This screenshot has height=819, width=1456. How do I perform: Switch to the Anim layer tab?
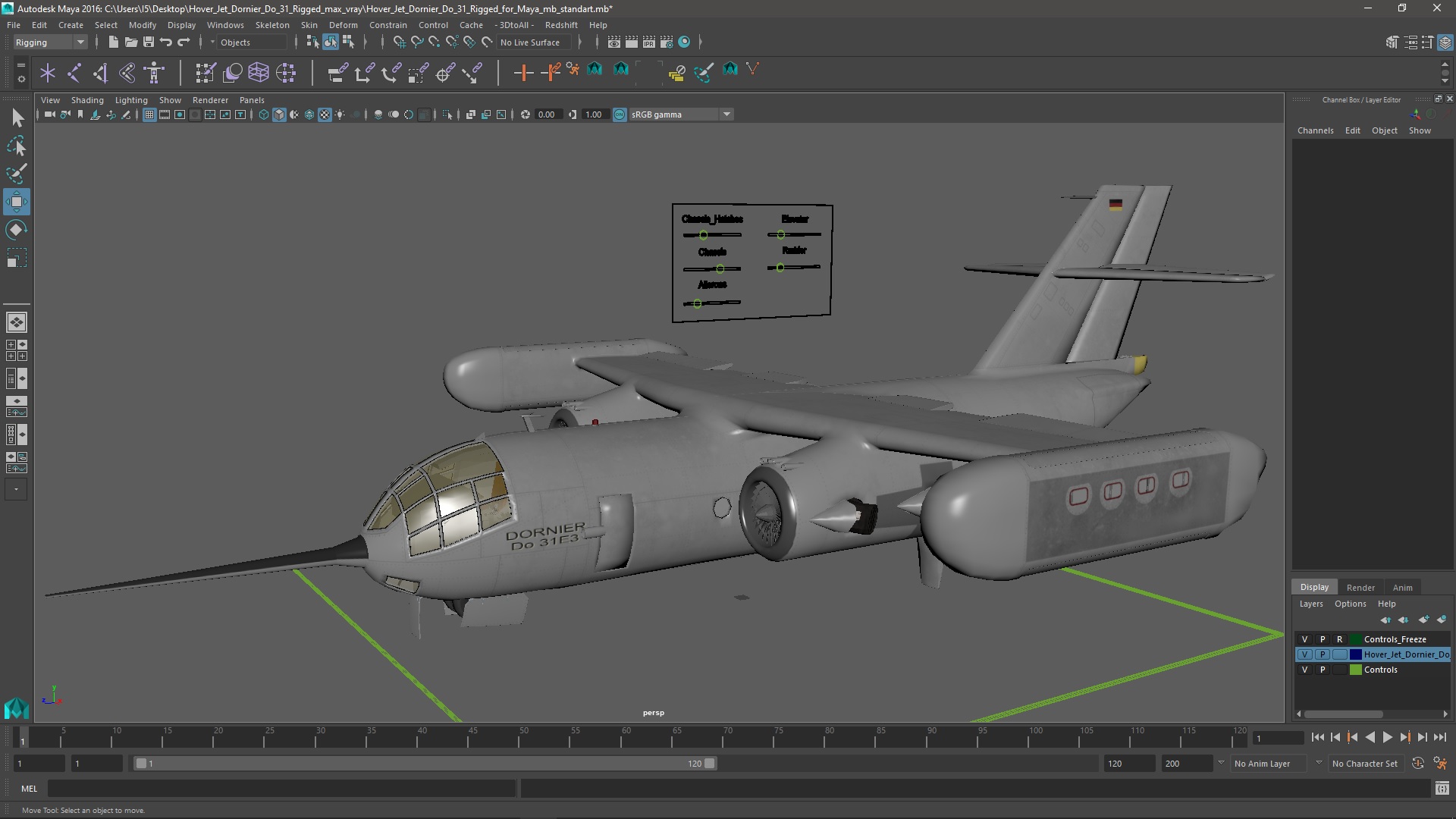pyautogui.click(x=1402, y=588)
